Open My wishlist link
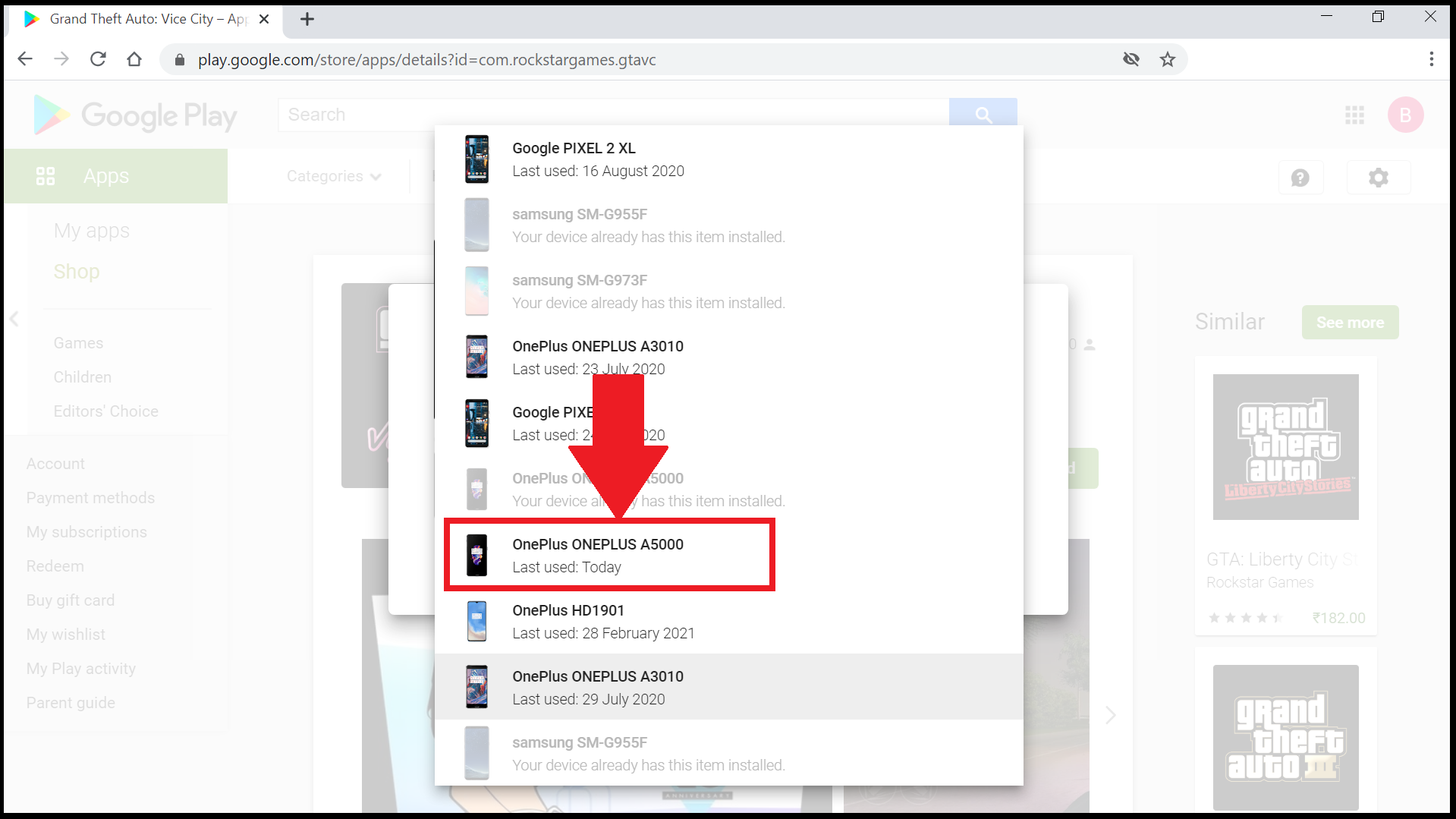Viewport: 1456px width, 819px height. point(66,635)
